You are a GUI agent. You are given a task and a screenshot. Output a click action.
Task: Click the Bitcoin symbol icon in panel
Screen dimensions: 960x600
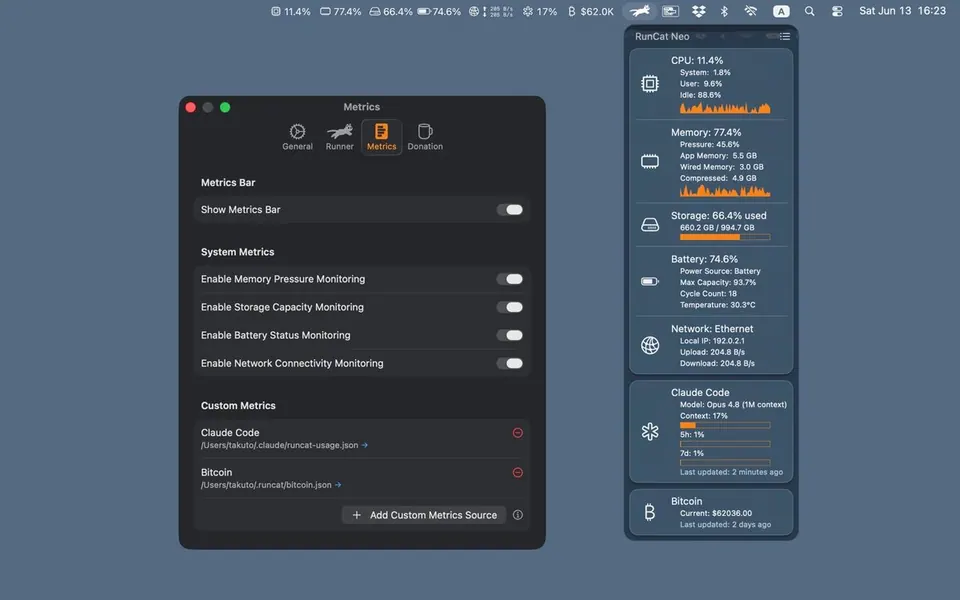click(650, 512)
